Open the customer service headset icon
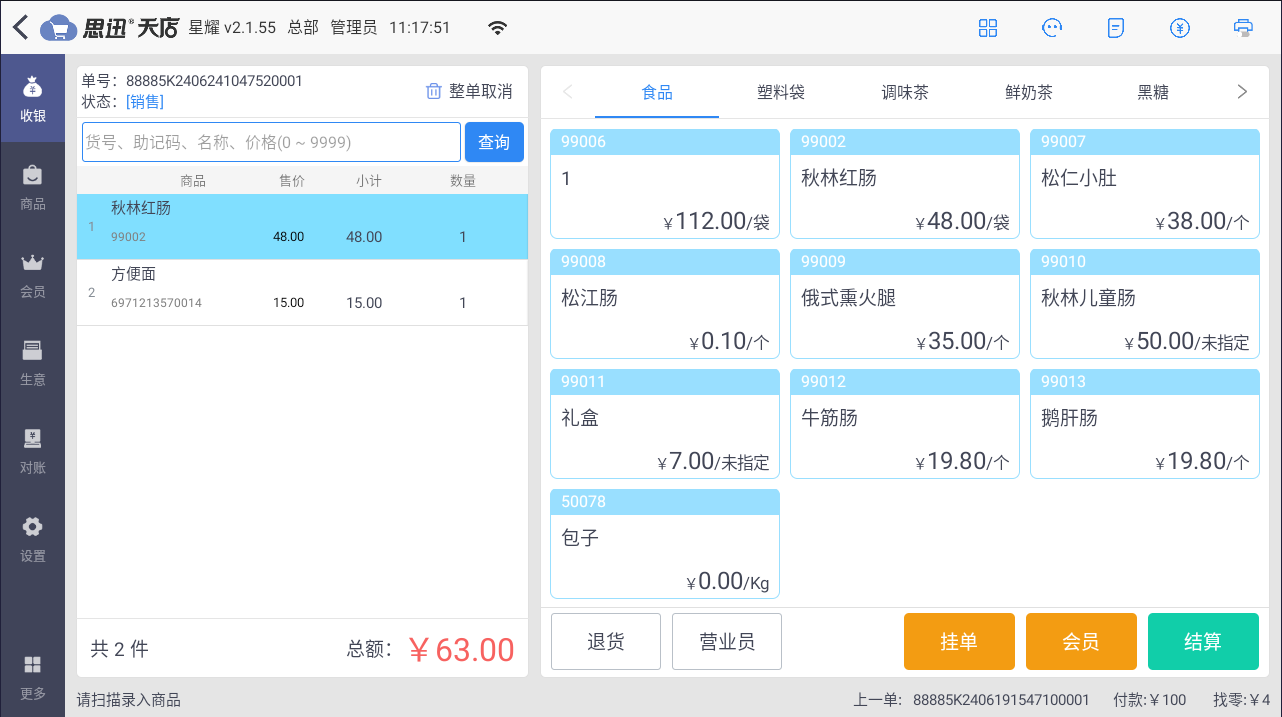This screenshot has height=717, width=1282. coord(1052,27)
